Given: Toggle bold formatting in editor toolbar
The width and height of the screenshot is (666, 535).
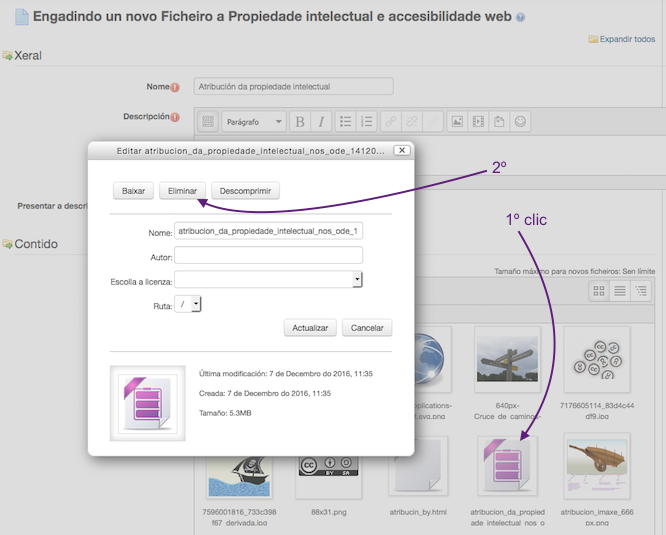Looking at the screenshot, I should pyautogui.click(x=299, y=122).
